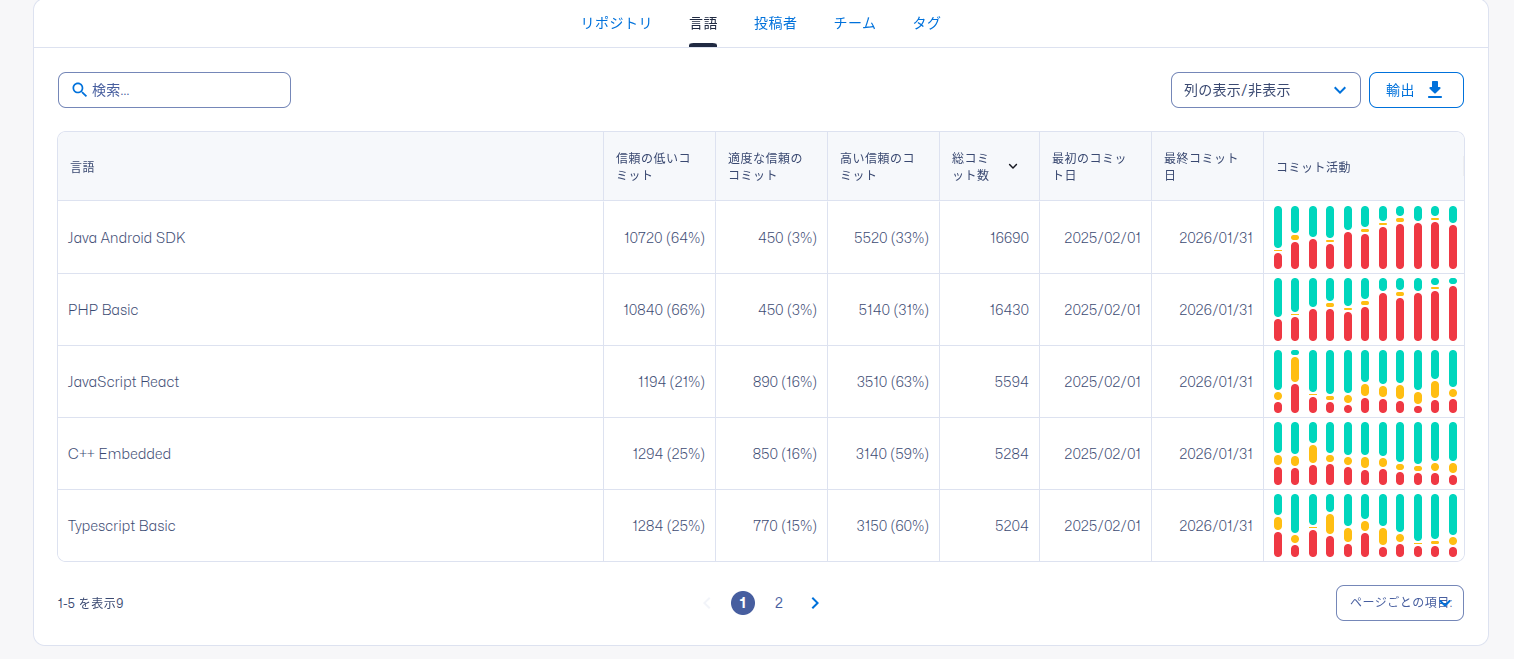Go to page 2

click(x=779, y=603)
